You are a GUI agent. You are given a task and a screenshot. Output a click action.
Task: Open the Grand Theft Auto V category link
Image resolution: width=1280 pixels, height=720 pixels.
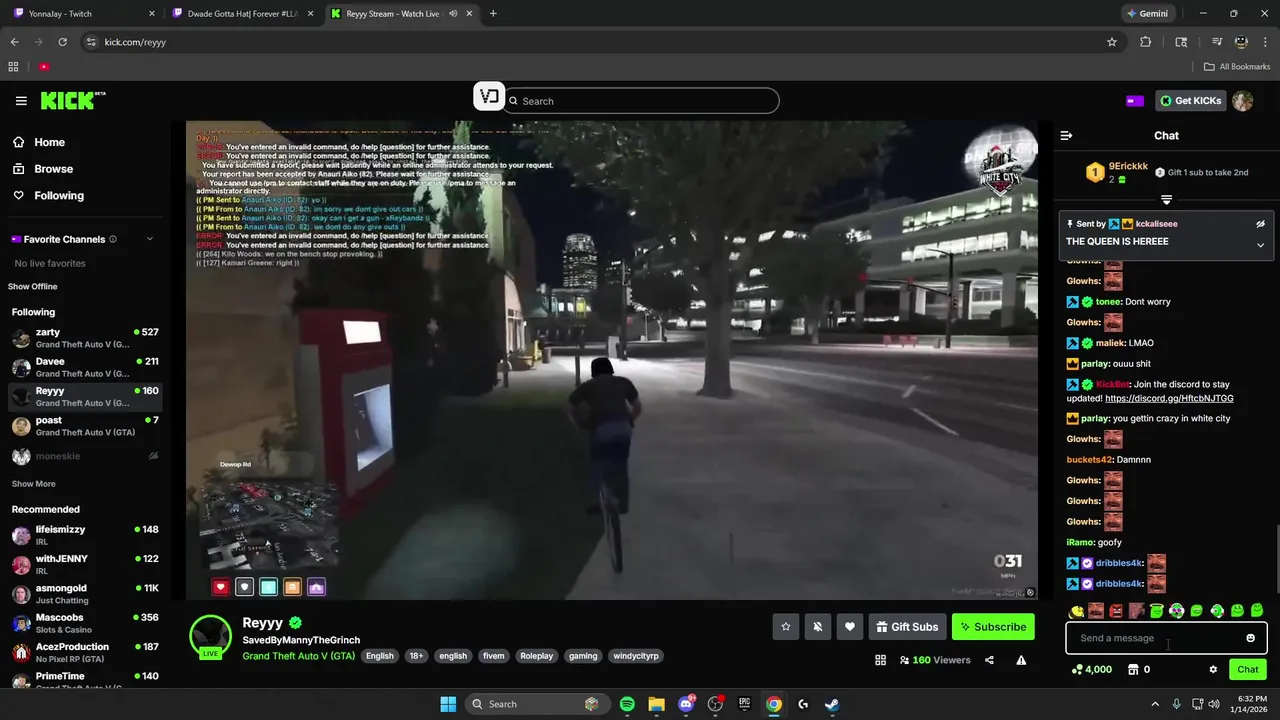(298, 656)
